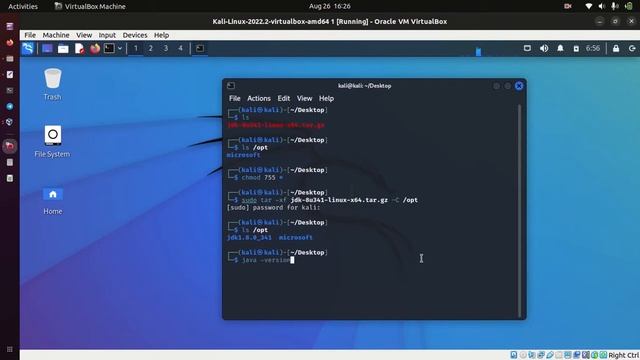Maximize the VirtualBox window

[x=615, y=21]
